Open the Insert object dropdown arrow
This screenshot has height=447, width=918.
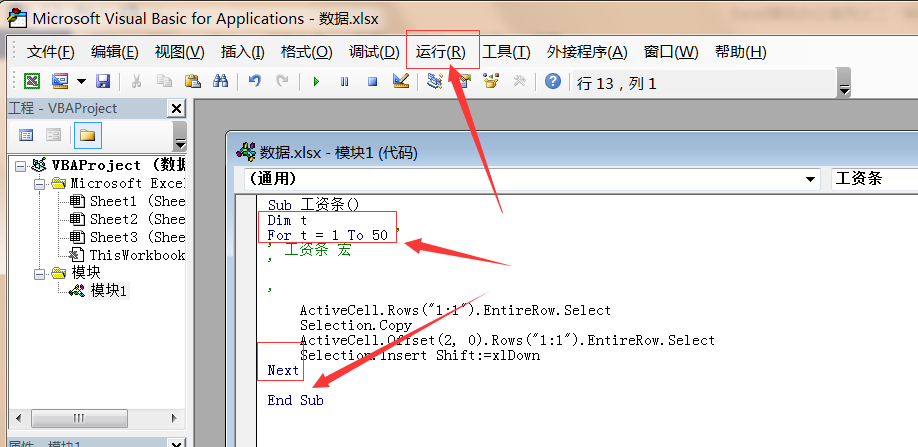click(x=81, y=81)
